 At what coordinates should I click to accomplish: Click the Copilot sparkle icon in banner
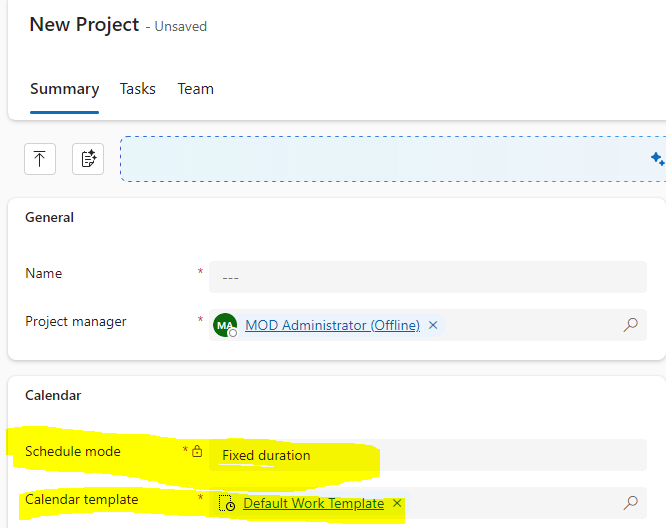click(657, 159)
